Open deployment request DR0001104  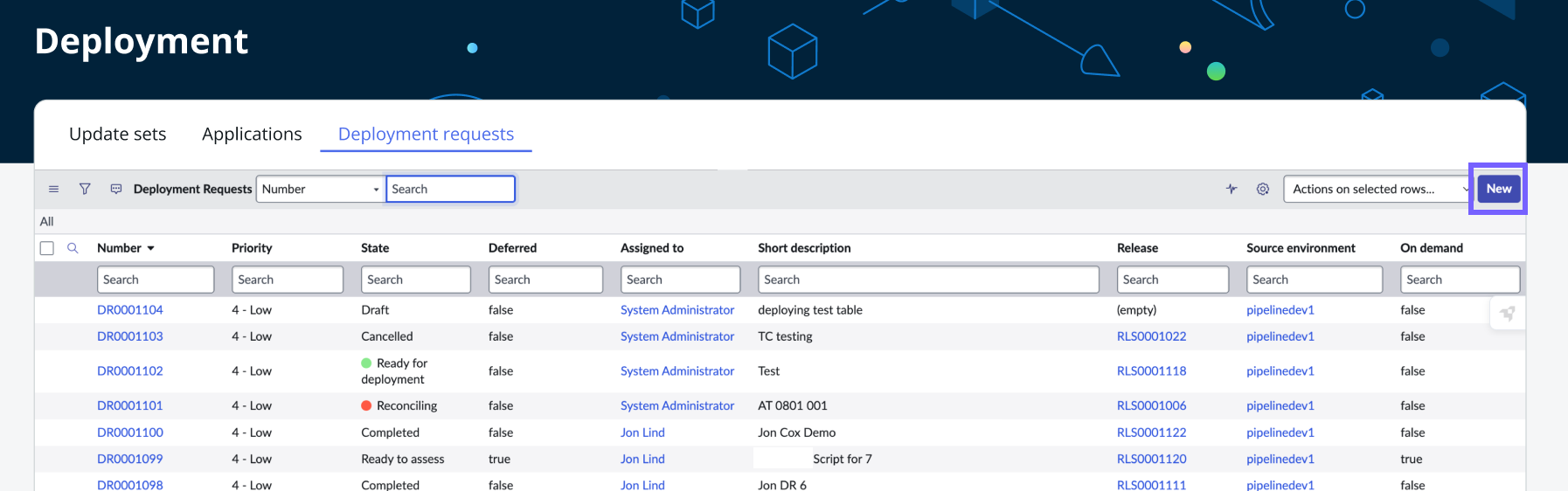click(130, 310)
